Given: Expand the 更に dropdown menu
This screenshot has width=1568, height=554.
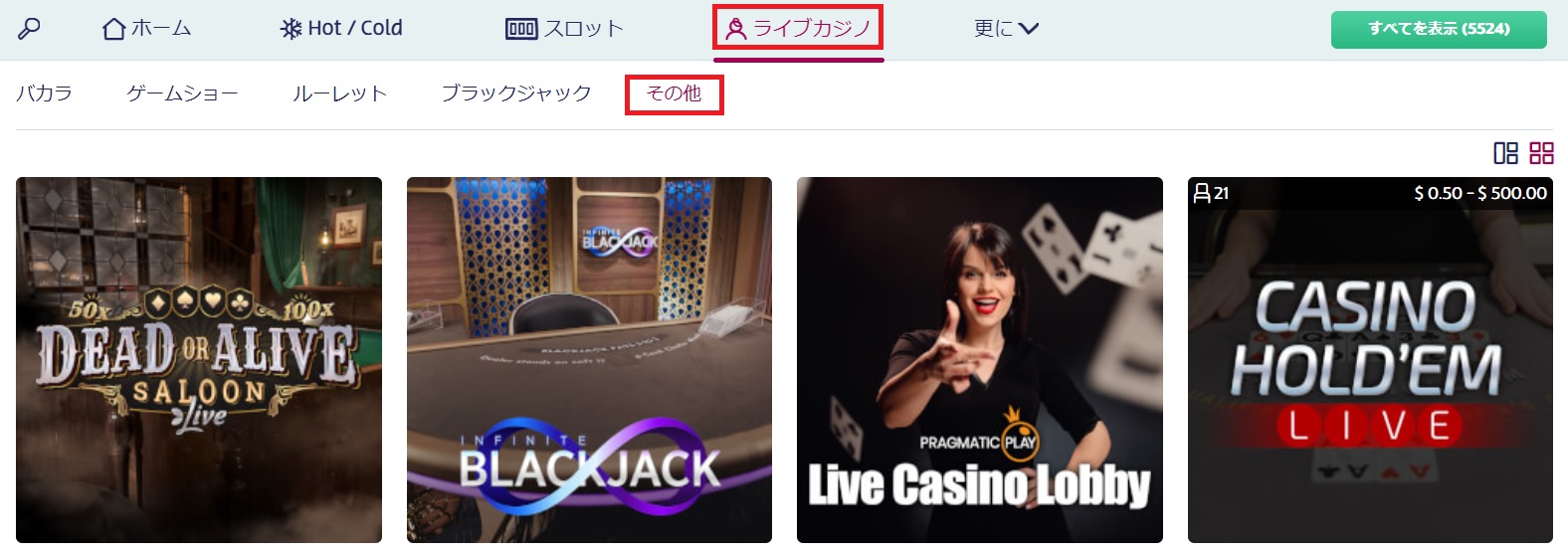Looking at the screenshot, I should coord(1006,29).
